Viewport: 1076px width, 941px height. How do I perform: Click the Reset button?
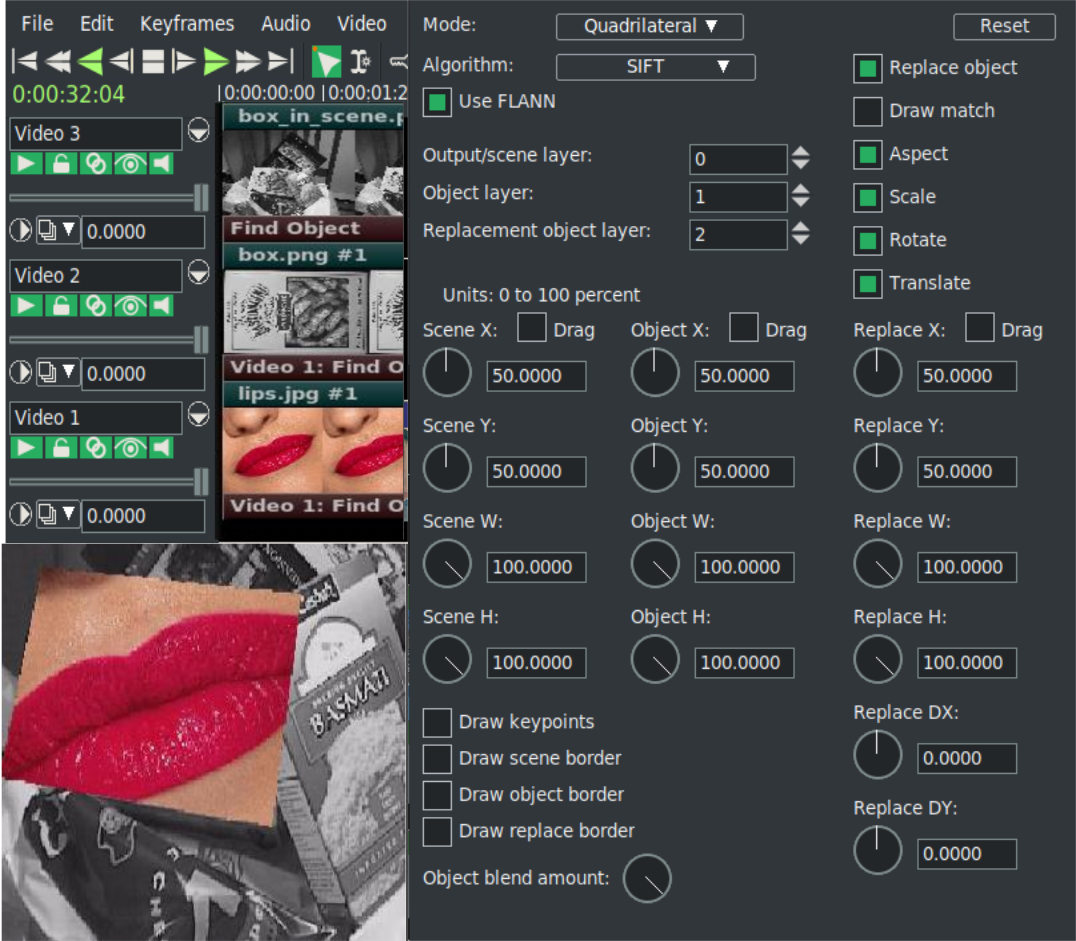tap(1004, 26)
